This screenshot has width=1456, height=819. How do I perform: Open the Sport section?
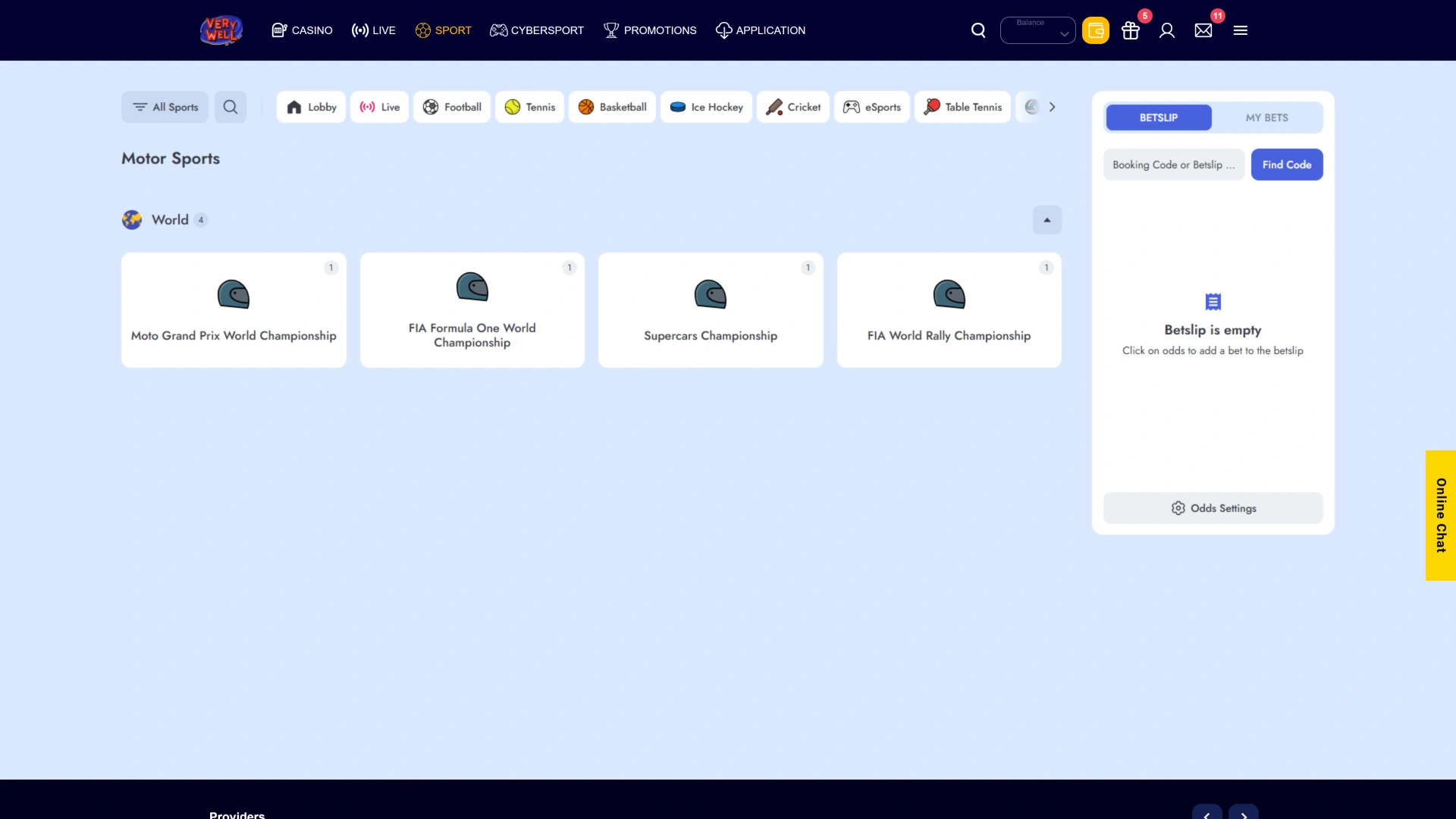[443, 30]
